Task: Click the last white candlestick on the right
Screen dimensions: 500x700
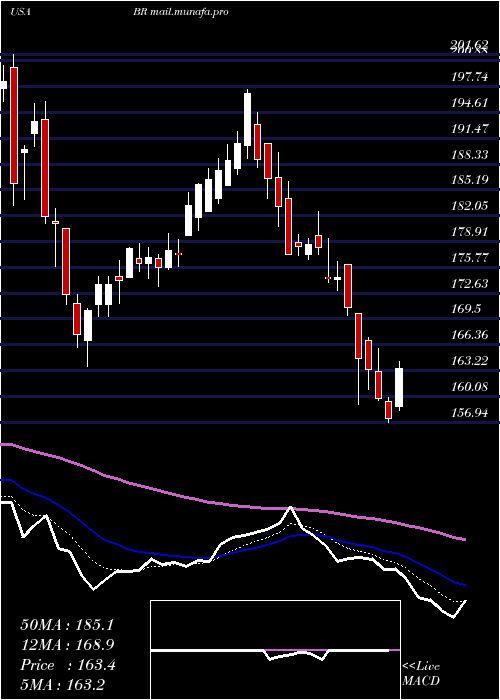Action: 399,387
